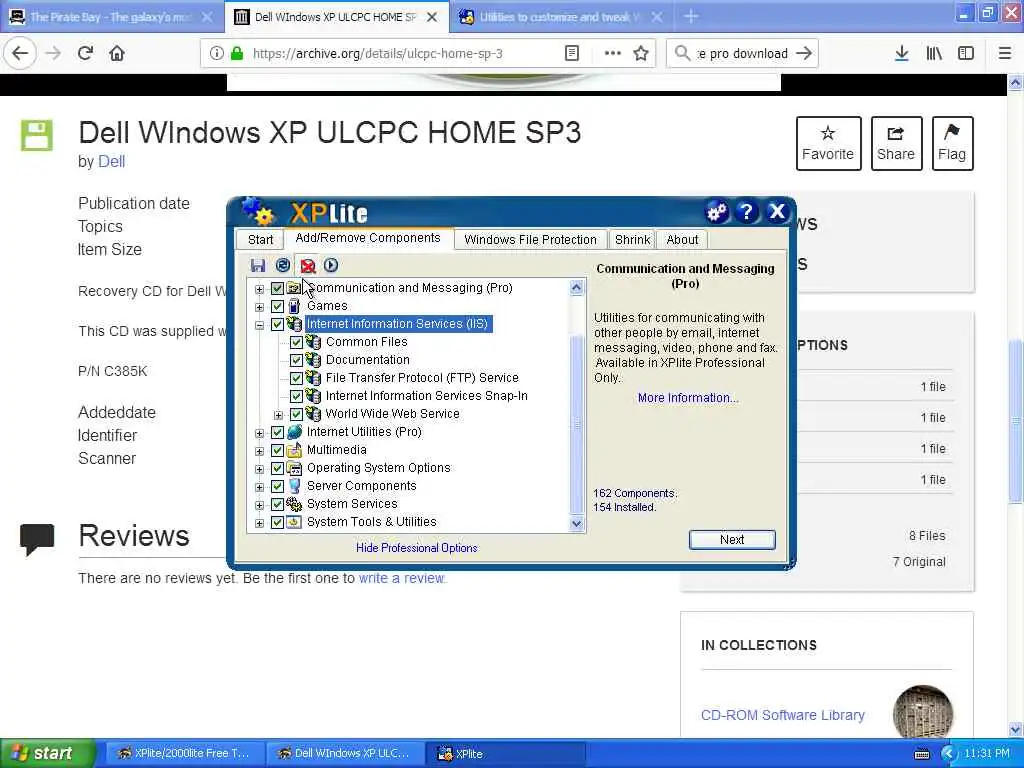
Task: Open Firefox downloads arrow icon
Action: tap(902, 54)
